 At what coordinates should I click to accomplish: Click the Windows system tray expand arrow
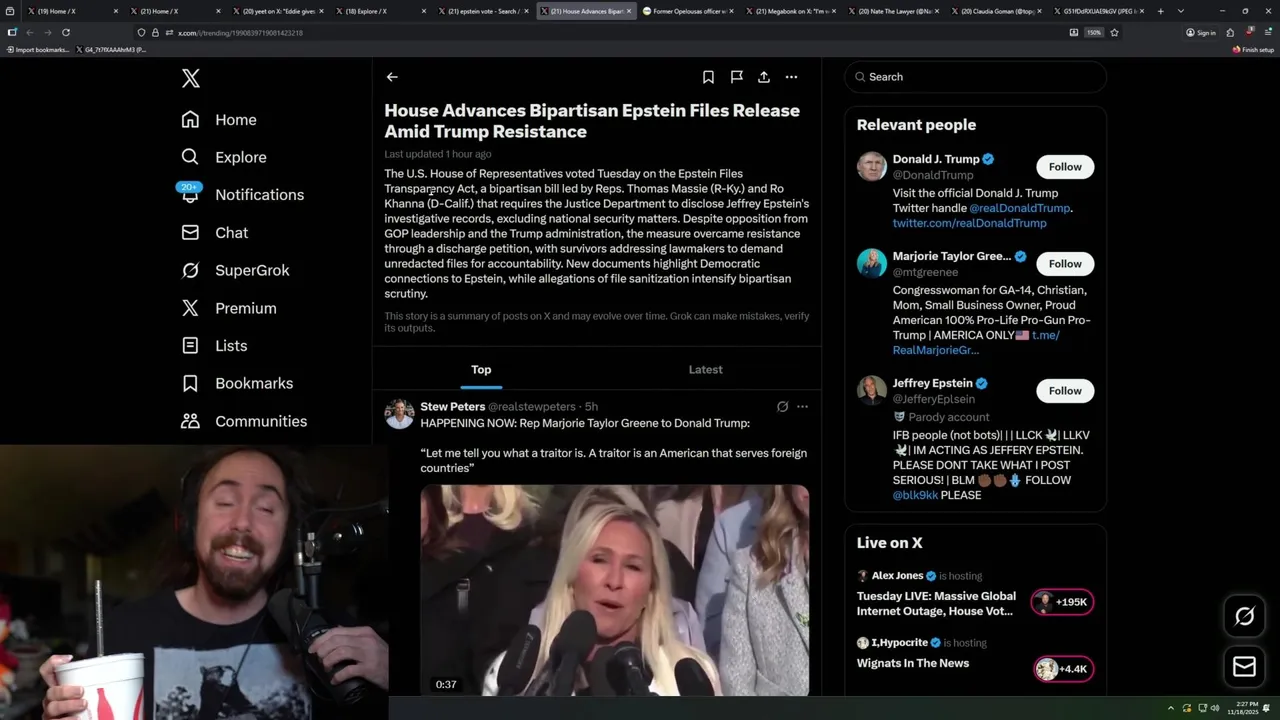click(x=1171, y=708)
